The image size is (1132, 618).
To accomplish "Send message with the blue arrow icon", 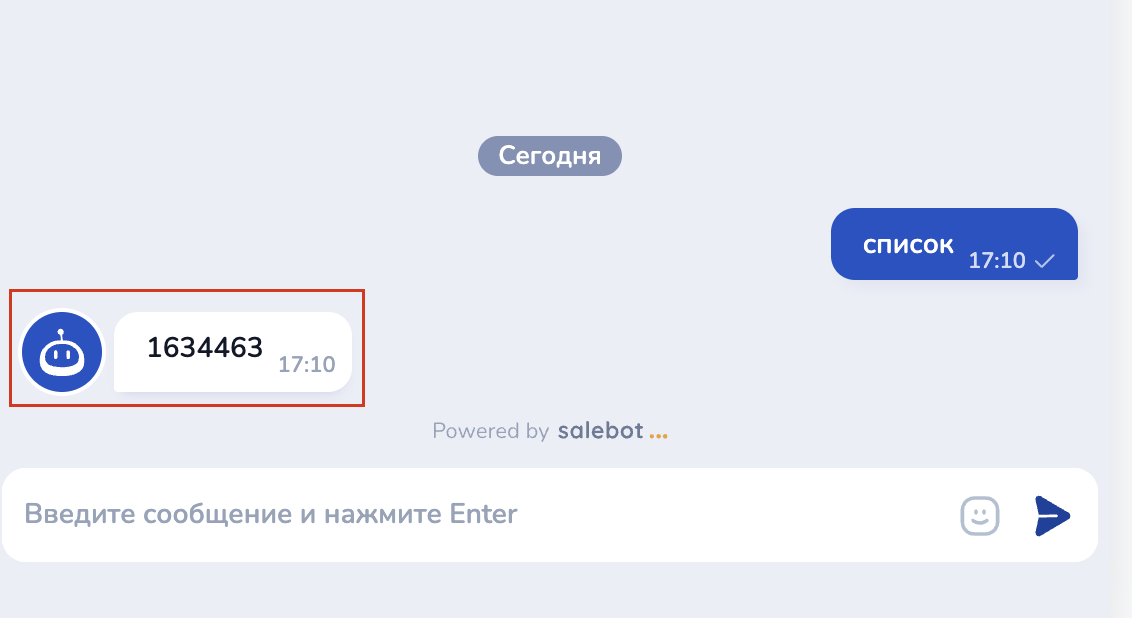I will point(1051,515).
